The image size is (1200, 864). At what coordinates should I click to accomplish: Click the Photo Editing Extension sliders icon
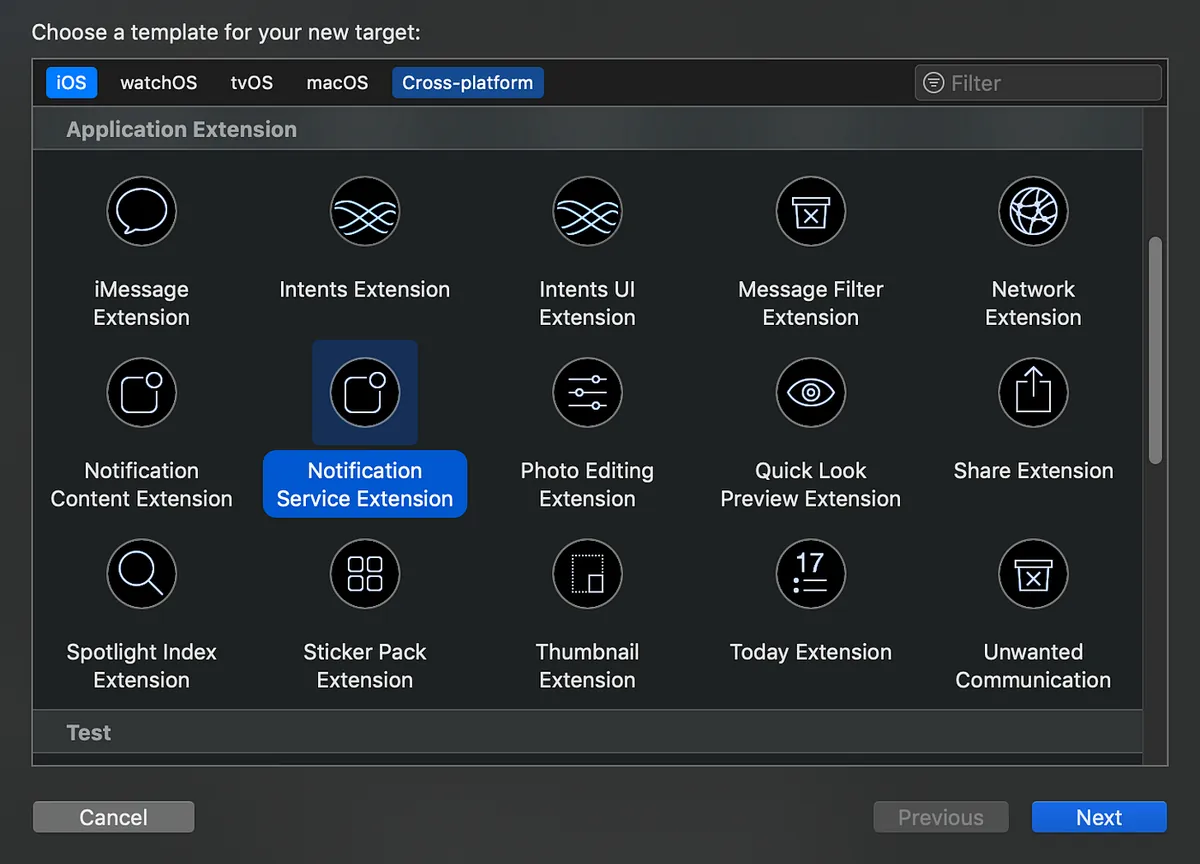[x=587, y=392]
